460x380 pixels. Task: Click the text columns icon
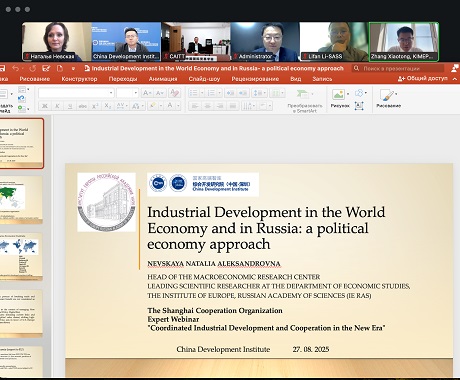[278, 93]
